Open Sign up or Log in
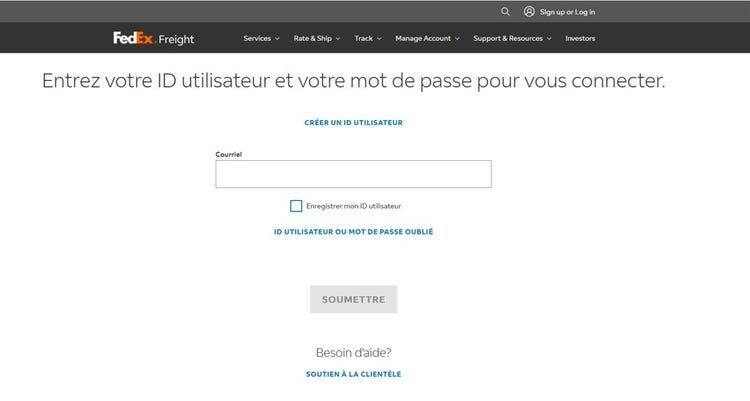750x401 pixels. tap(567, 12)
